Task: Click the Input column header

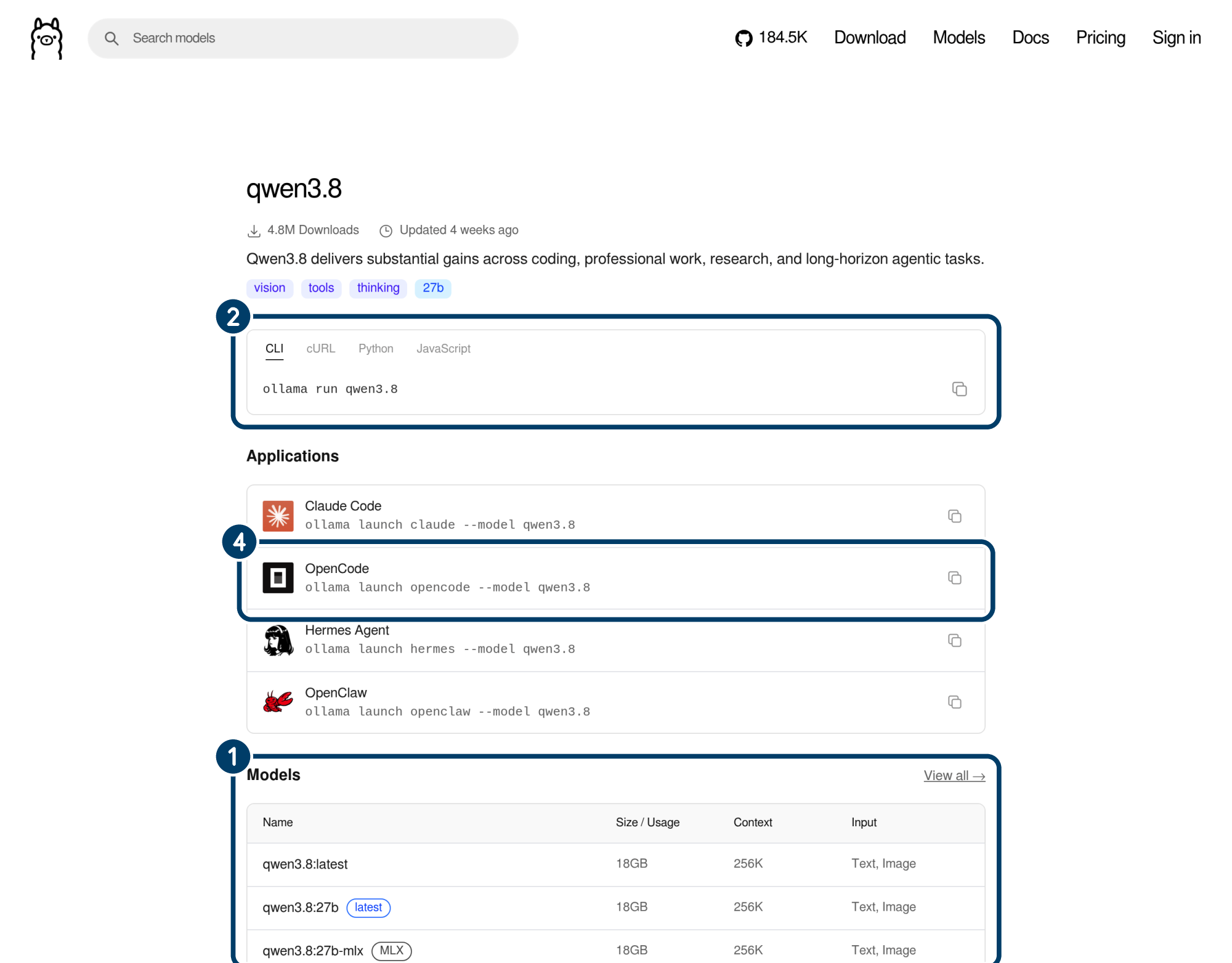Action: point(864,823)
